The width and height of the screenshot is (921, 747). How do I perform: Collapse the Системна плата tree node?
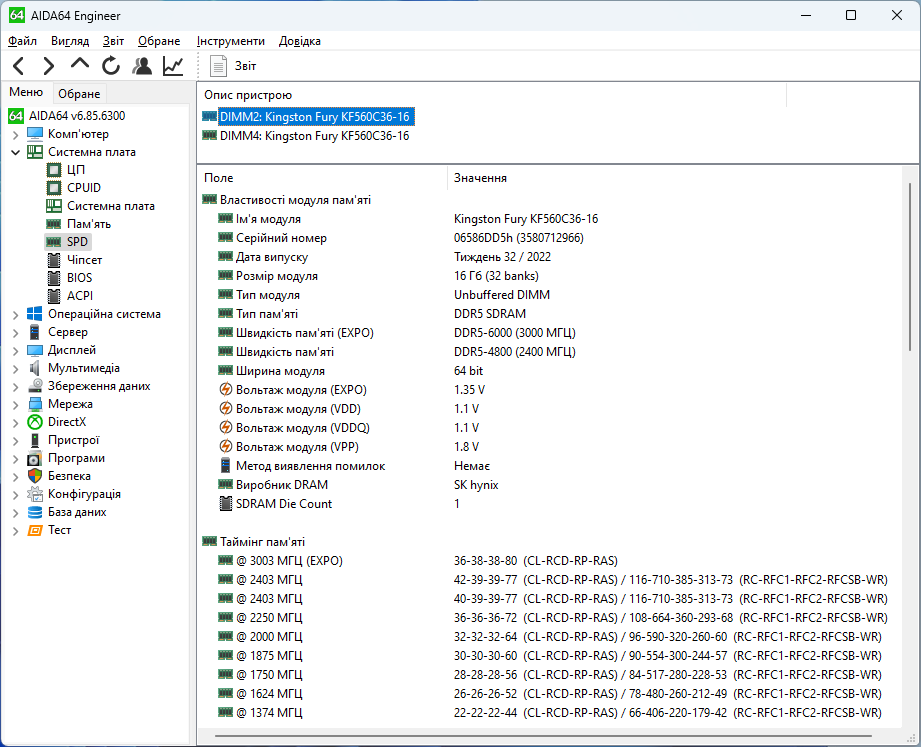[x=15, y=152]
